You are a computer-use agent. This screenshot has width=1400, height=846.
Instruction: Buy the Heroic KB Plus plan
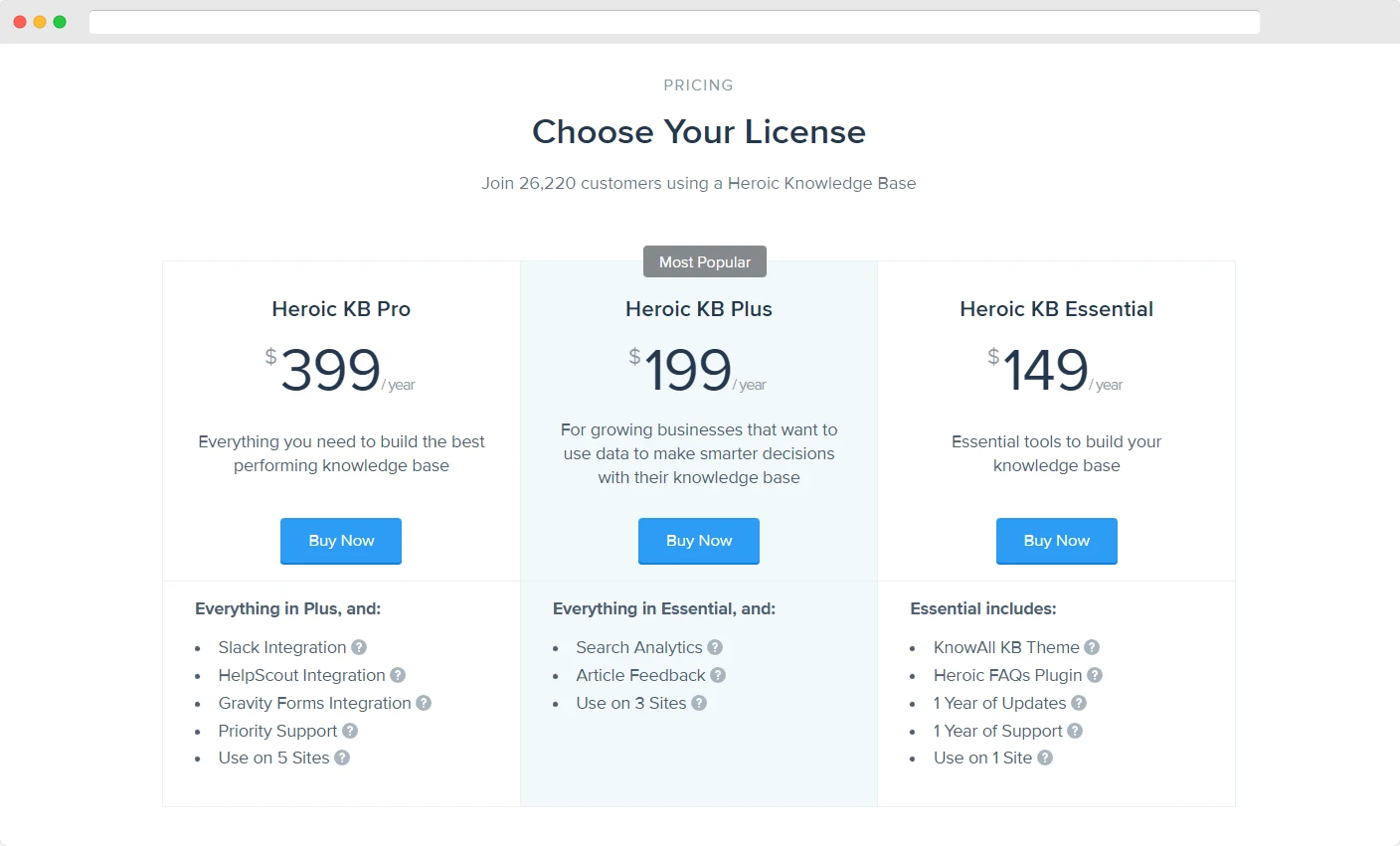click(699, 541)
